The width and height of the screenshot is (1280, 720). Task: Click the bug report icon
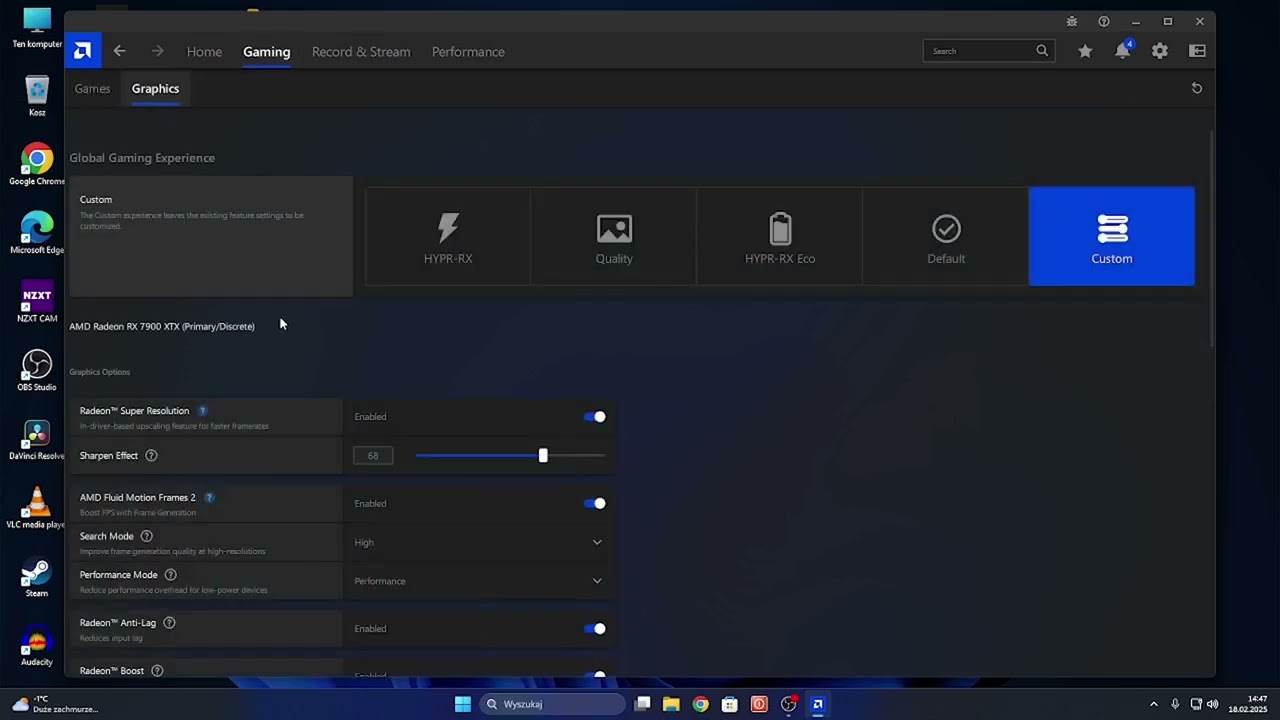(1072, 21)
